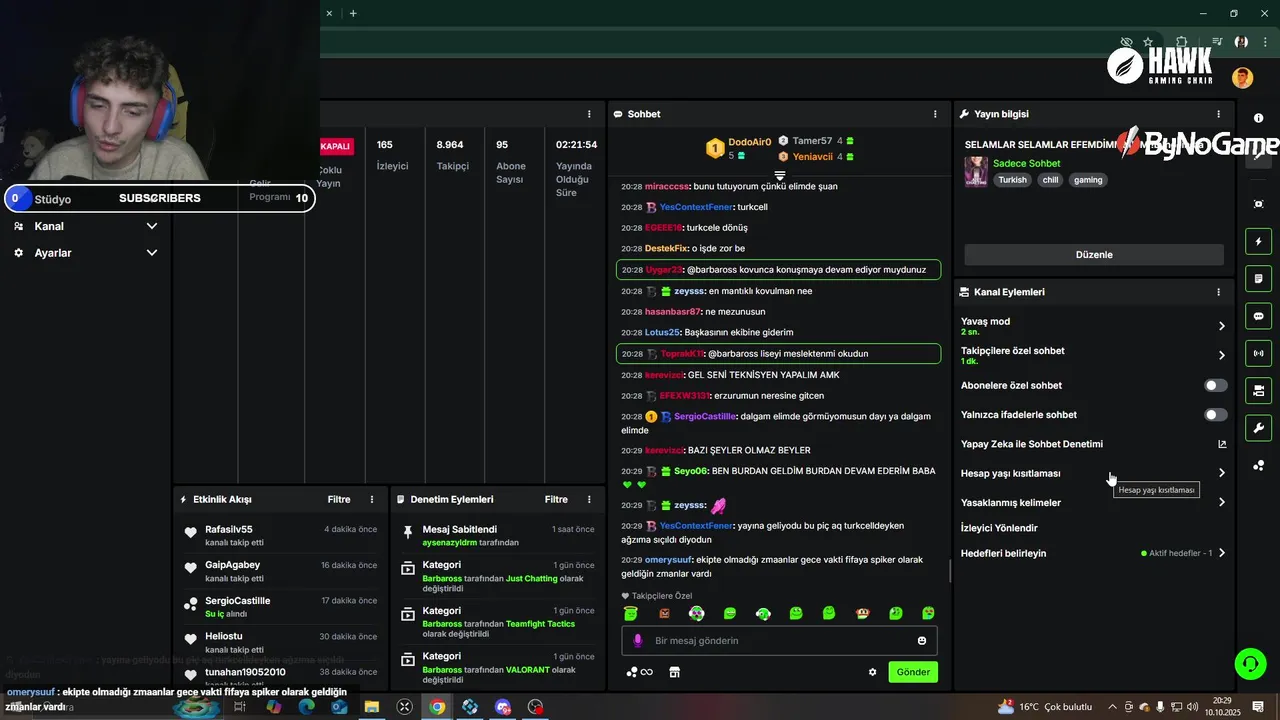Click the Düzenle button
Viewport: 1280px width, 720px height.
(1094, 255)
